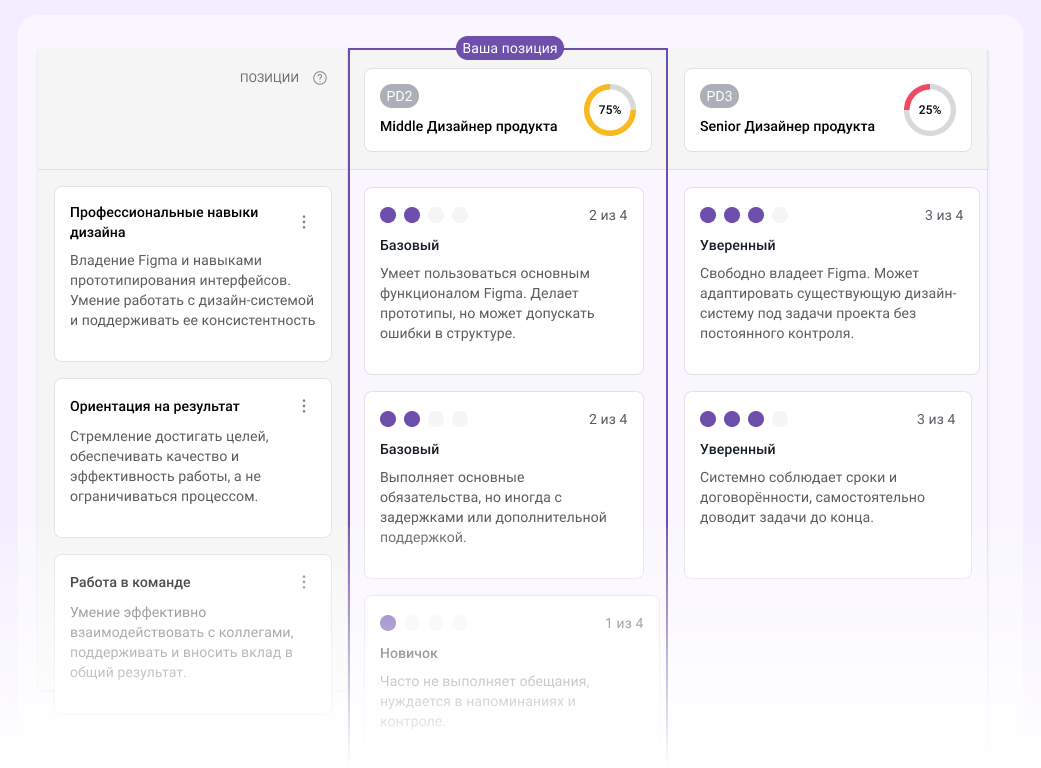Select the third rating dot on Базовый card
The image size is (1041, 768).
pyautogui.click(x=436, y=214)
